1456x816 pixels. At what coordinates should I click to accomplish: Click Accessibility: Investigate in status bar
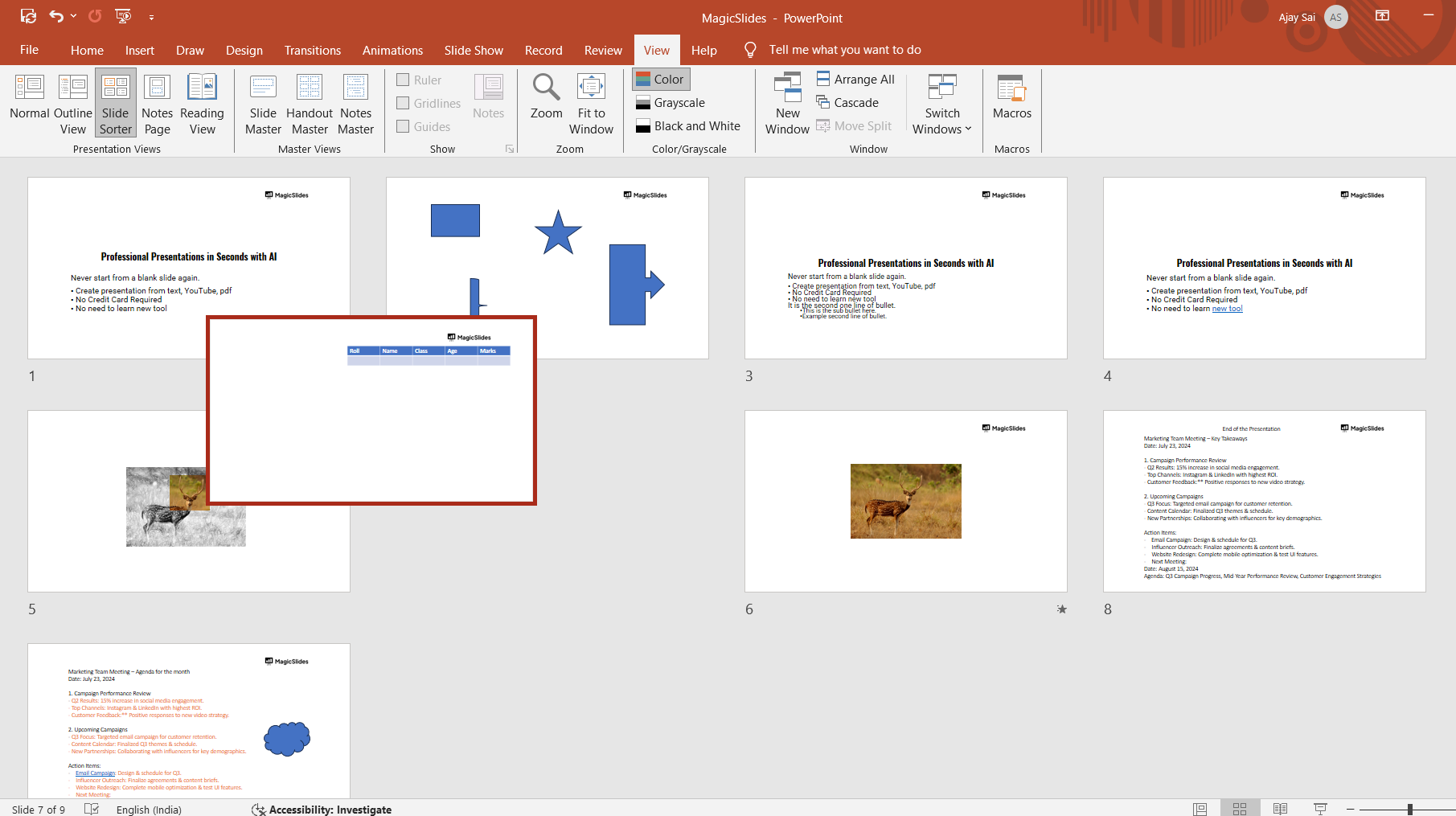click(x=322, y=810)
